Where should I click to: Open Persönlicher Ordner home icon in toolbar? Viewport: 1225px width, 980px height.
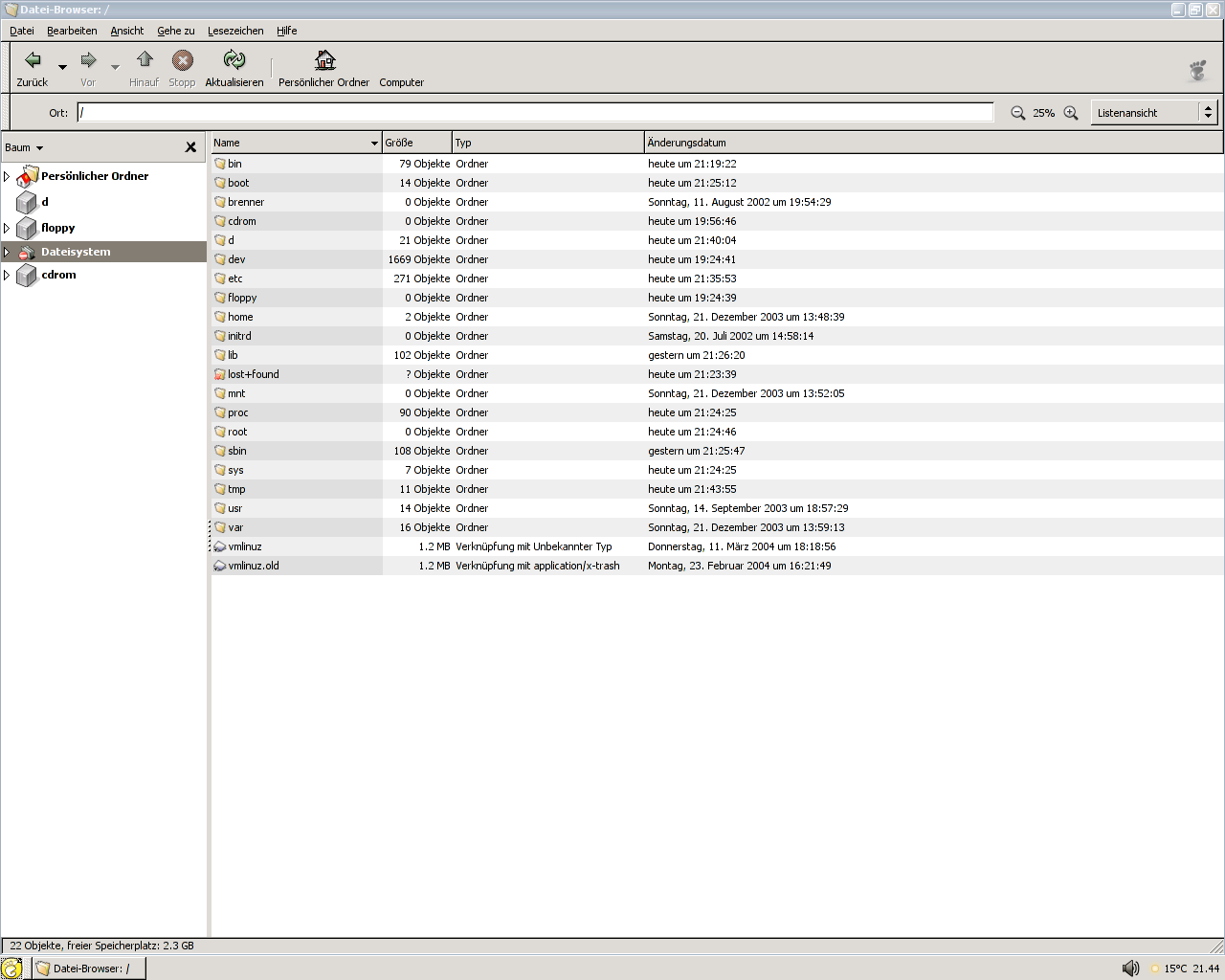(324, 61)
